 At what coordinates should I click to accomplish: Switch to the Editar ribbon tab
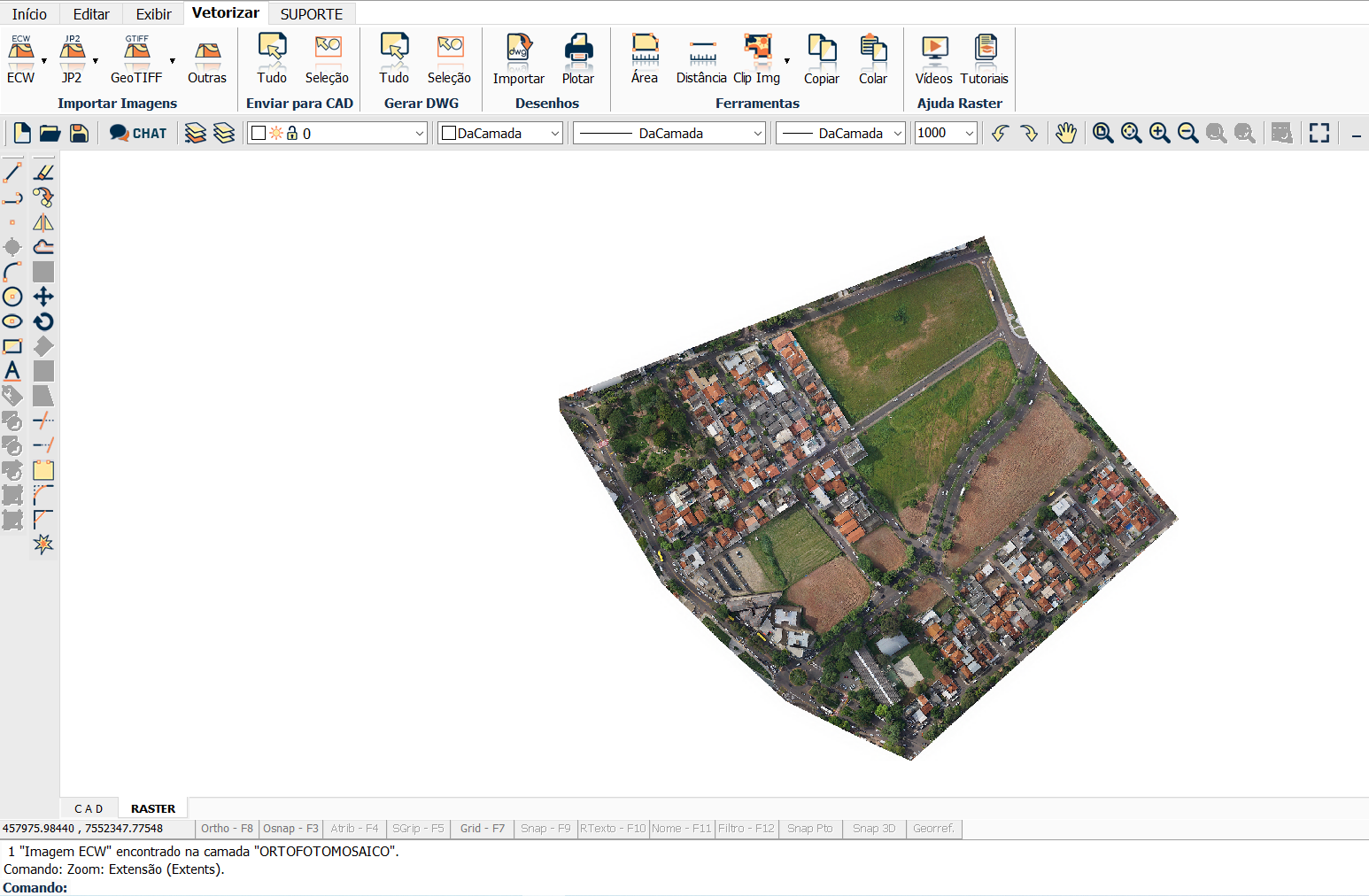pos(91,14)
